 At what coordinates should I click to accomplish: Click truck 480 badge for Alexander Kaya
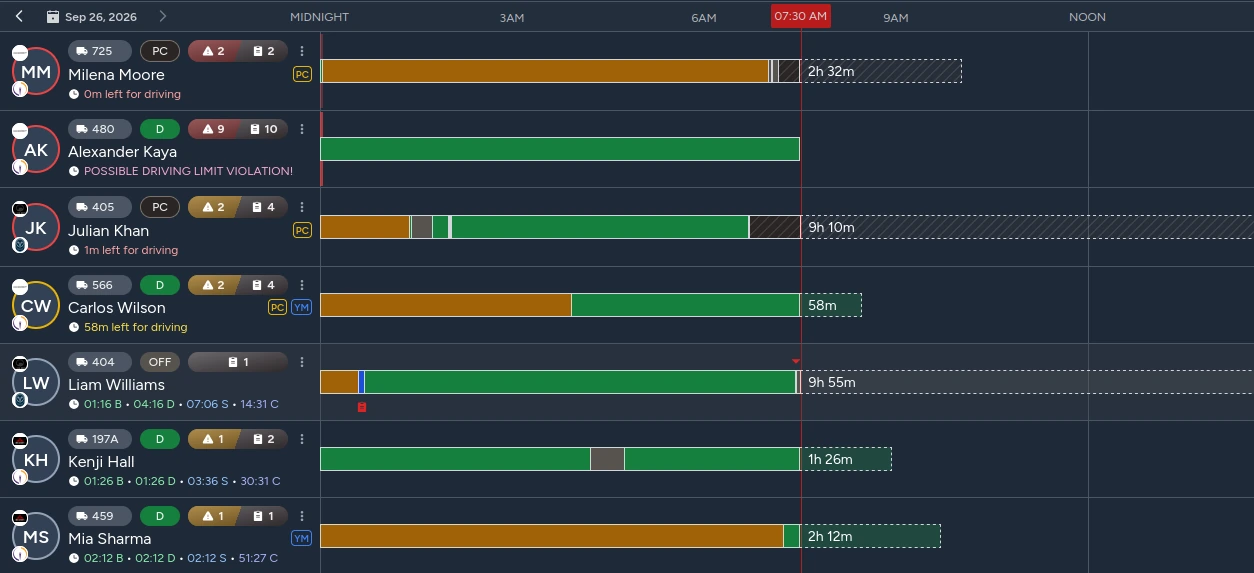100,129
